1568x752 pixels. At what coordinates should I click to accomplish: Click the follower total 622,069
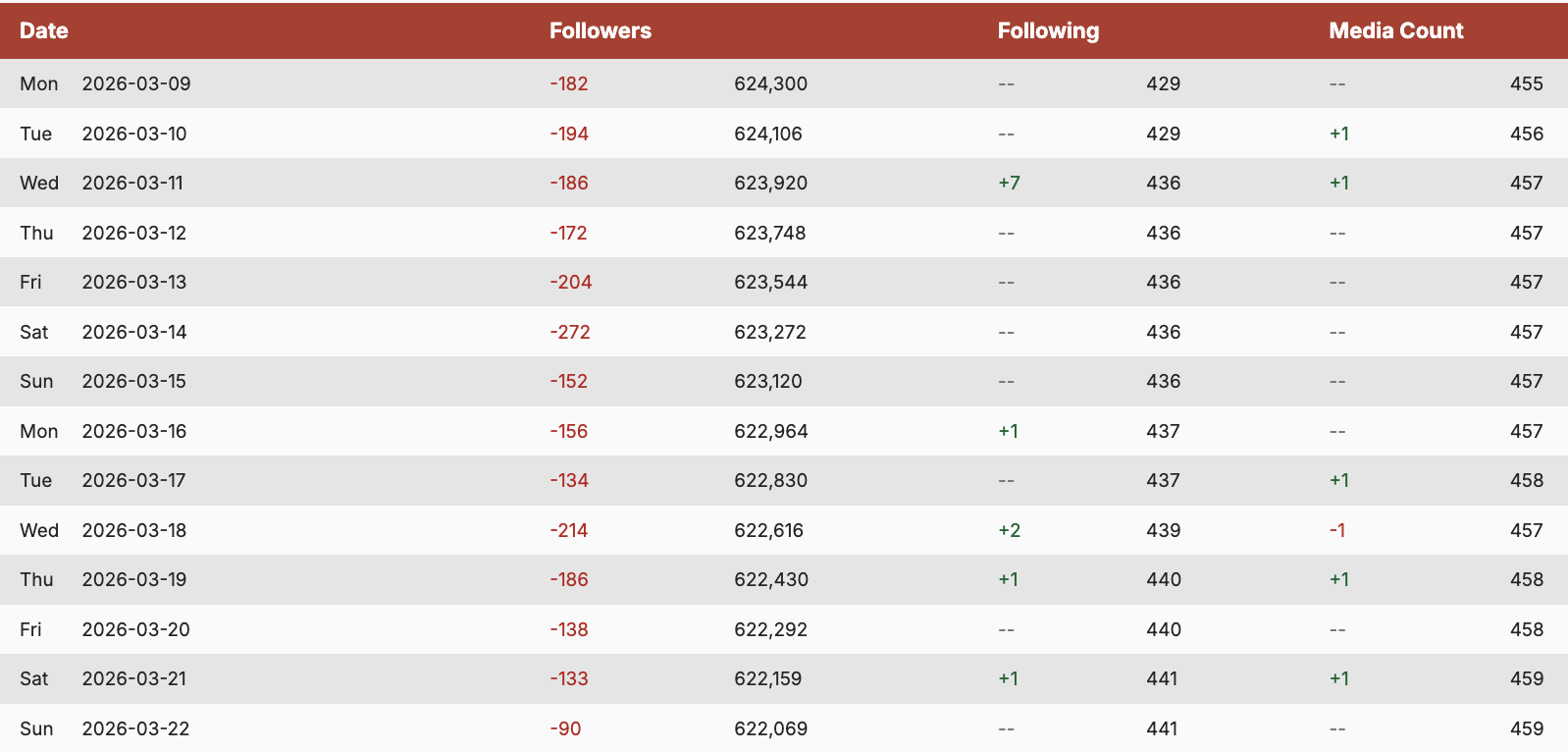[x=770, y=728]
